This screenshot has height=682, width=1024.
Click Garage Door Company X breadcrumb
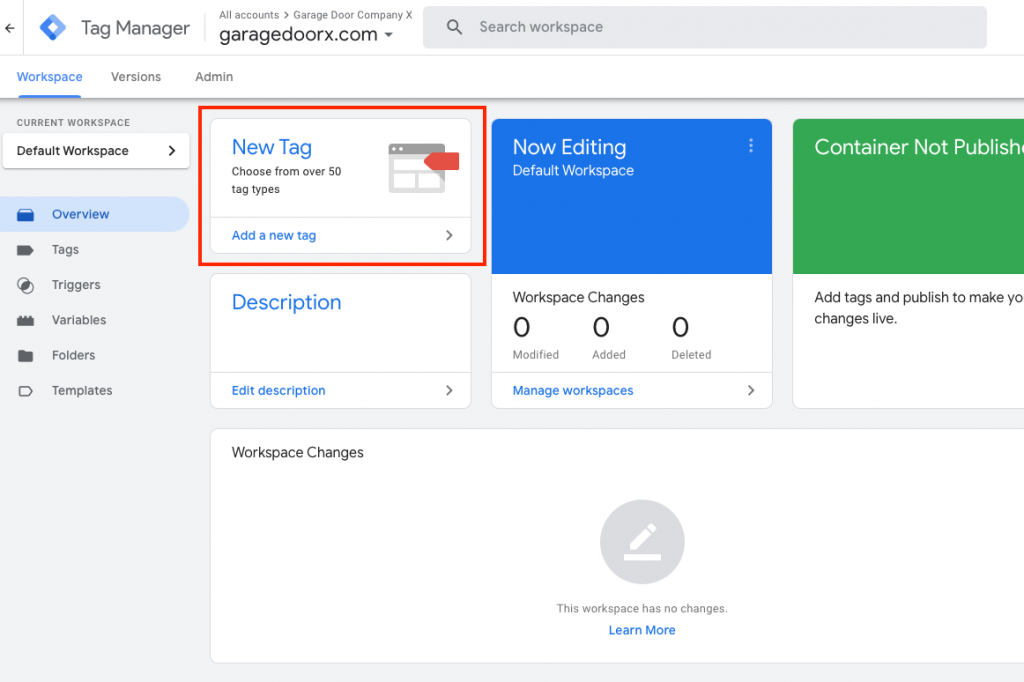pos(353,14)
